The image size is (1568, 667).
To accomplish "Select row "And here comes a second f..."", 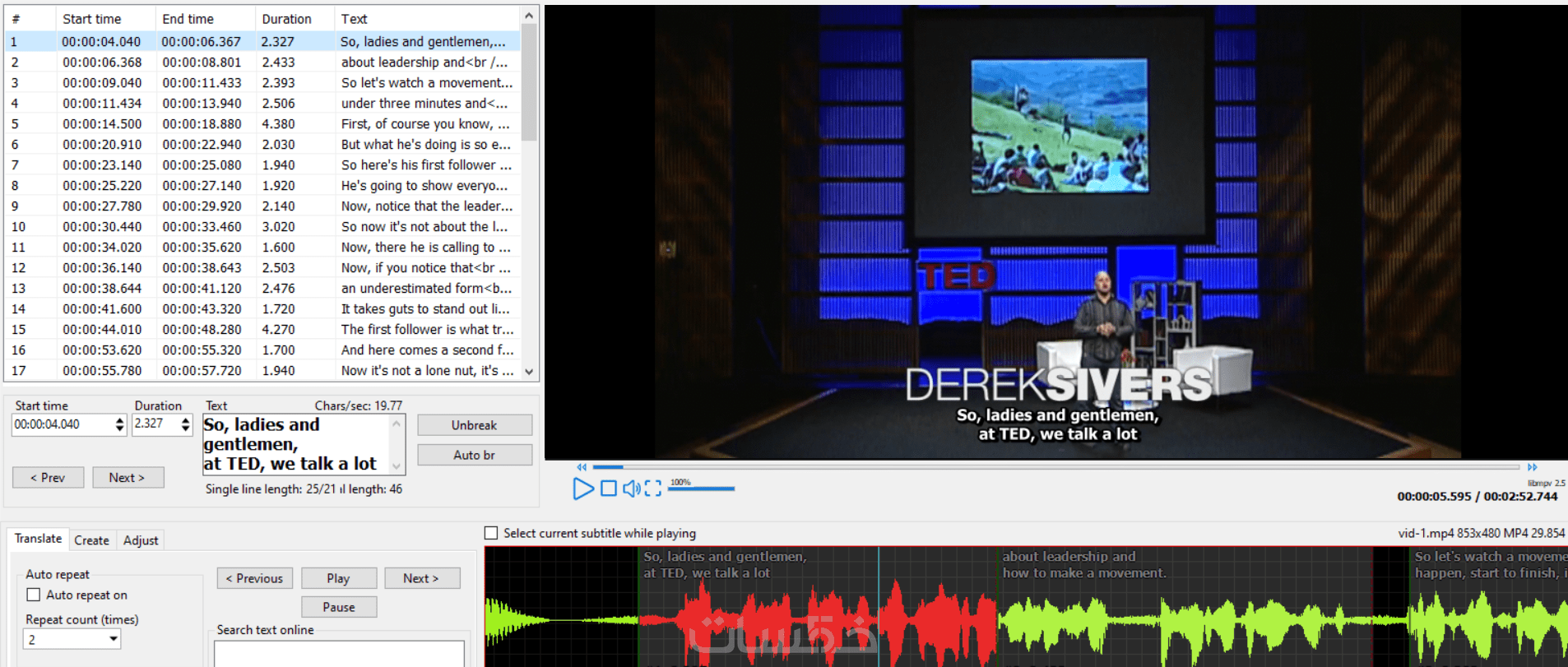I will [263, 350].
